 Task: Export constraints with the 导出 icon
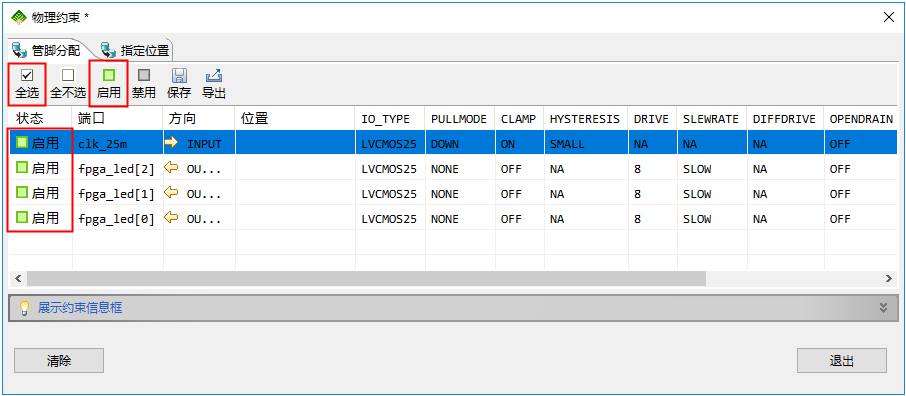(214, 75)
